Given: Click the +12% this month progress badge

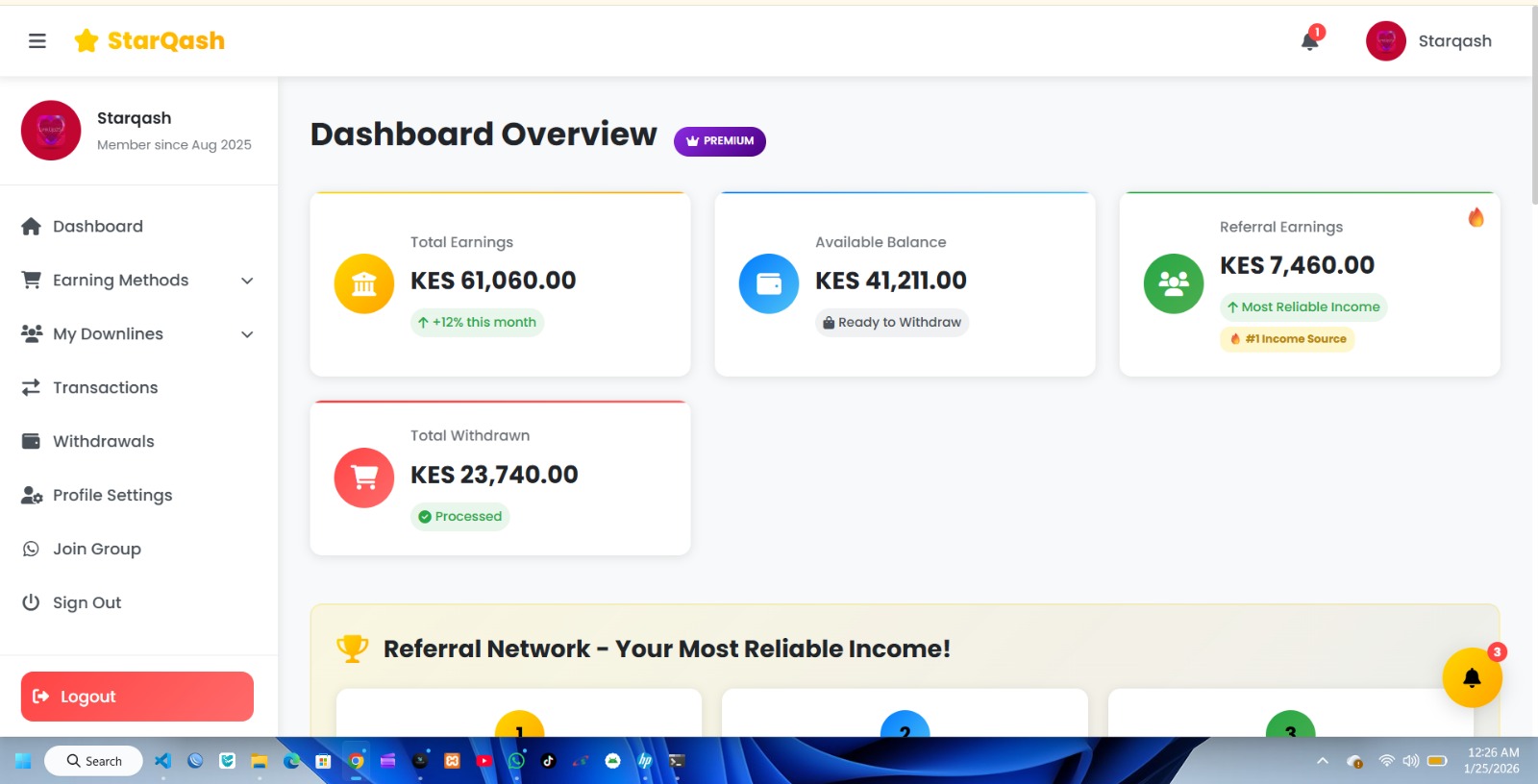Looking at the screenshot, I should (478, 322).
